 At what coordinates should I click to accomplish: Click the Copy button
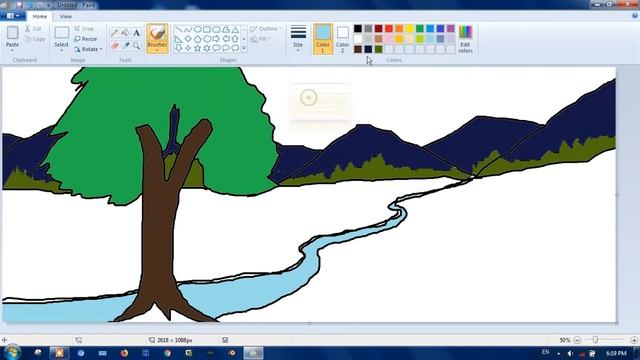(35, 39)
